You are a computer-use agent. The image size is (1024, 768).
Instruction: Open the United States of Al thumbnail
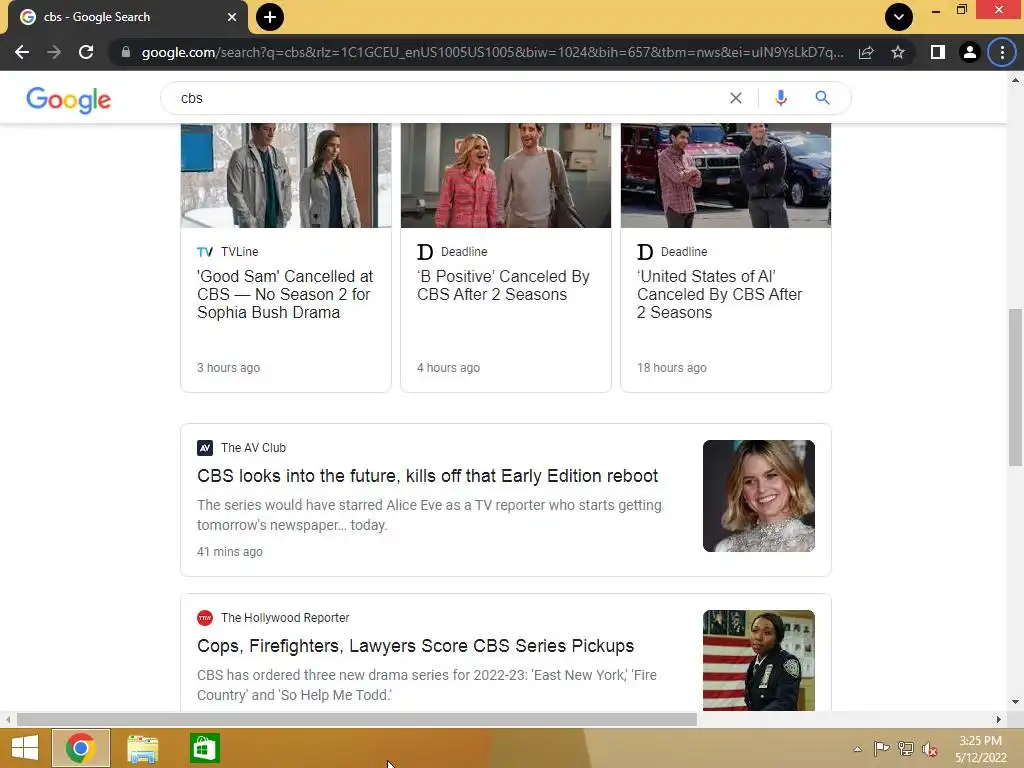pos(726,175)
